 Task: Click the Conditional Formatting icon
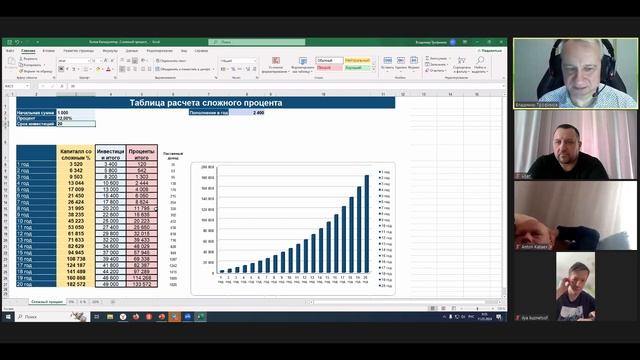(x=276, y=60)
